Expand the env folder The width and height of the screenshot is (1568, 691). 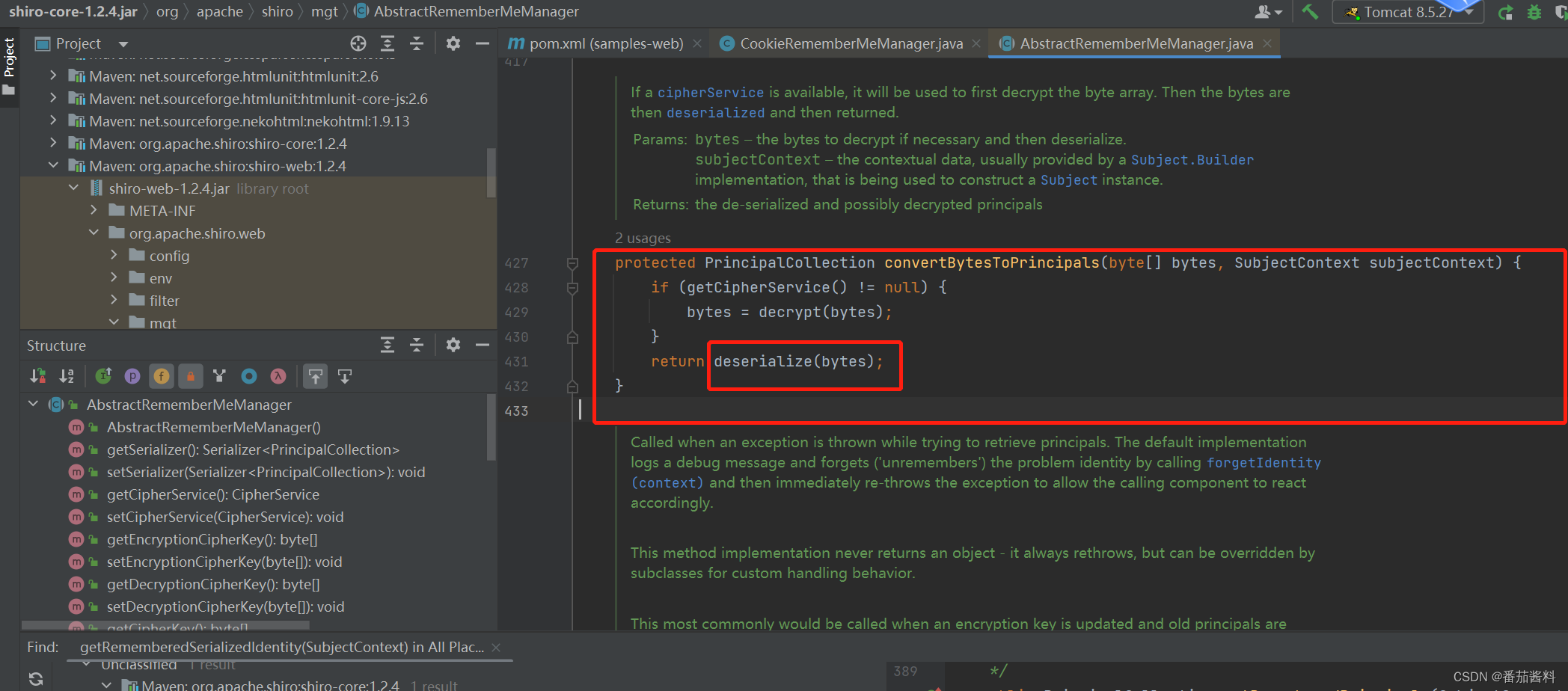coord(114,277)
